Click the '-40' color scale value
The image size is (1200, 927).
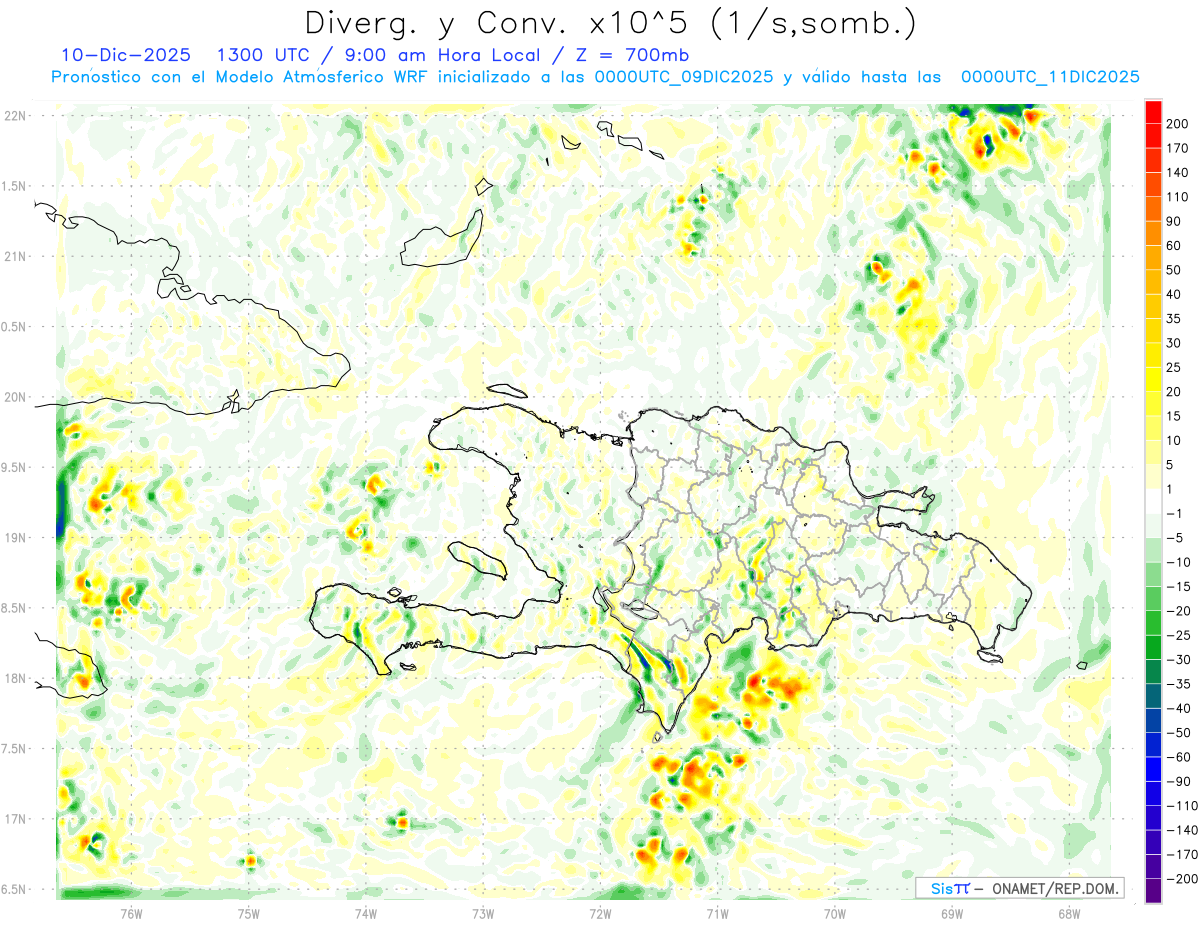(x=1179, y=708)
